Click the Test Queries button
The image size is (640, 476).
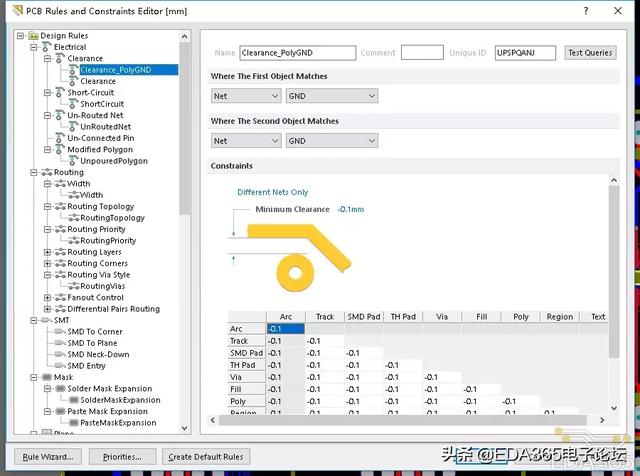click(x=590, y=53)
